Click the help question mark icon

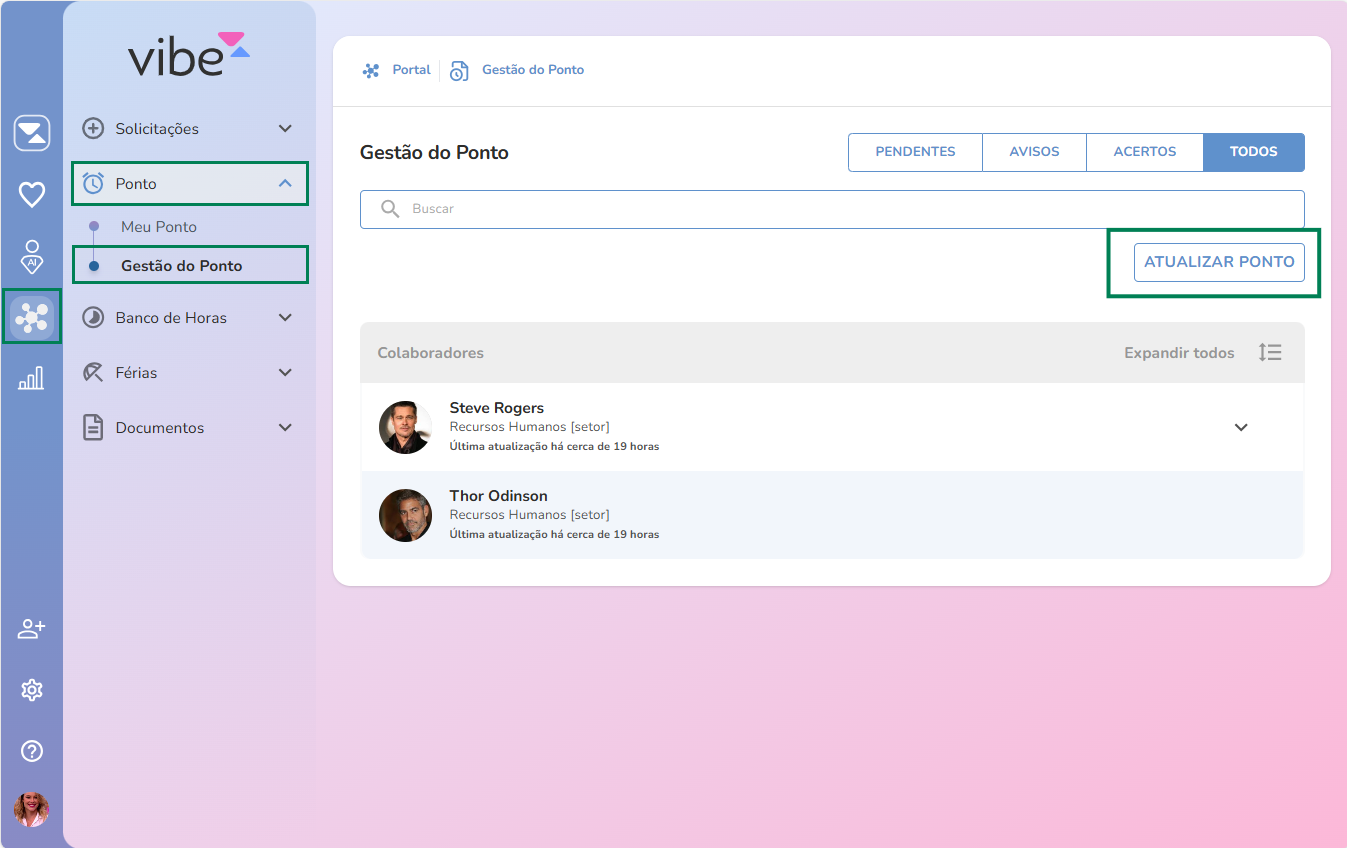(x=32, y=751)
